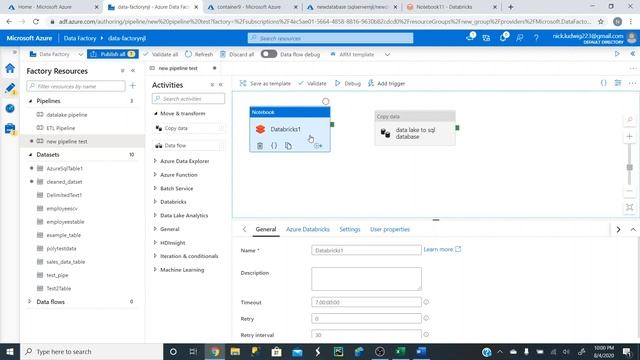This screenshot has height=360, width=640.
Task: Open File Explorer from the taskbar
Action: coord(235,351)
